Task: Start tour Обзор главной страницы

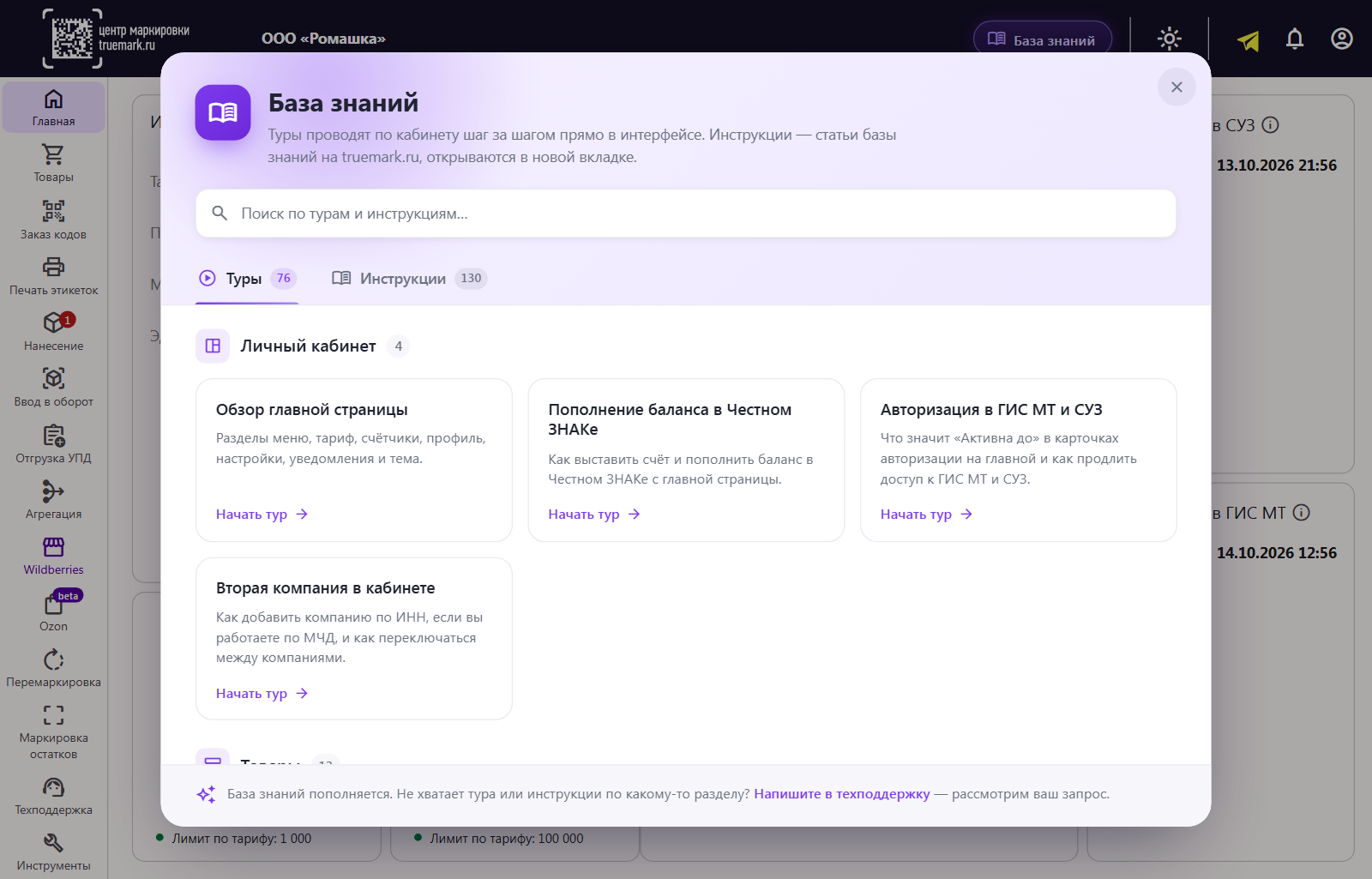Action: [x=262, y=515]
